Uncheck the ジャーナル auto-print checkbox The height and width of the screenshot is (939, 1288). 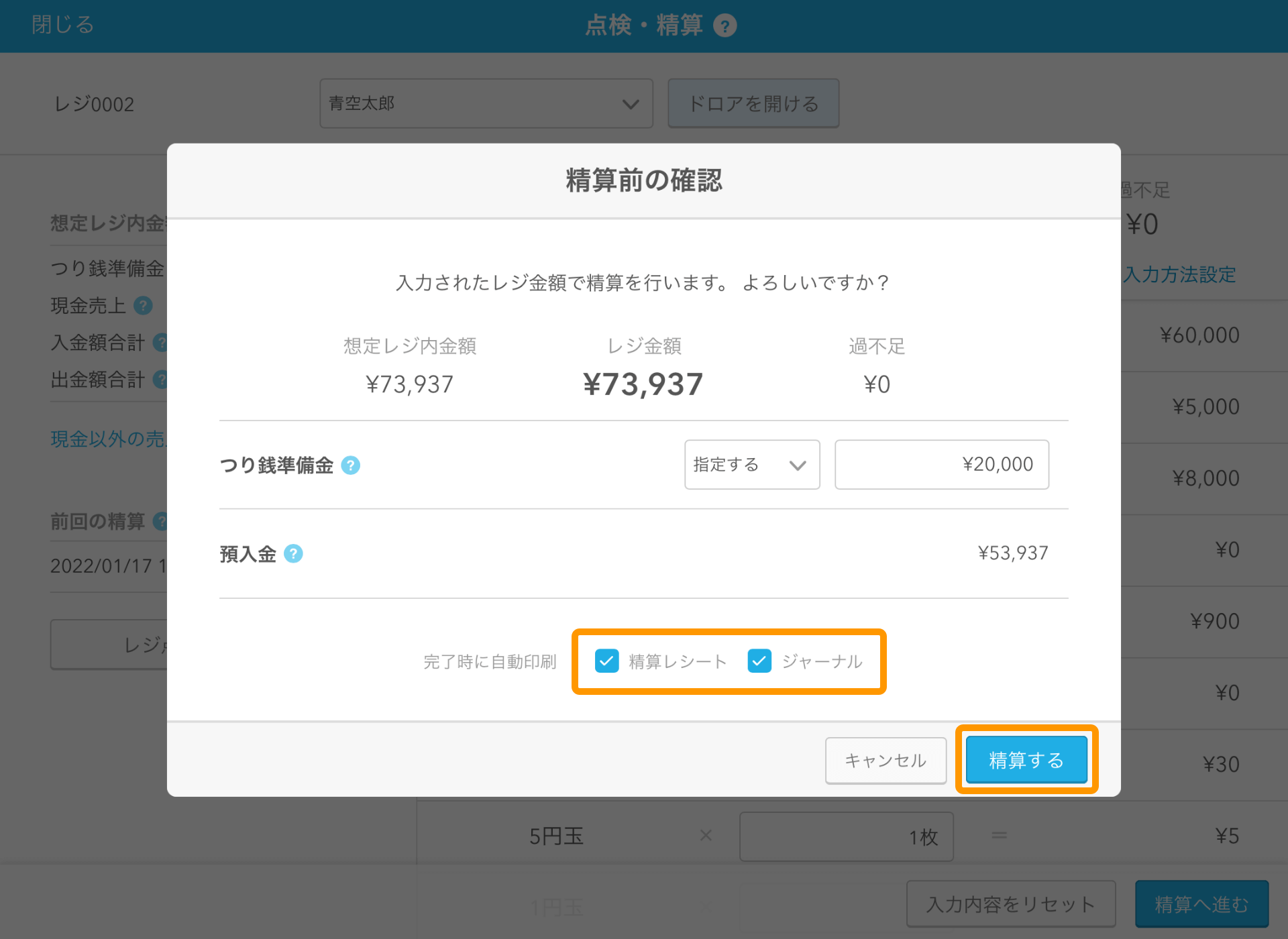tap(759, 661)
